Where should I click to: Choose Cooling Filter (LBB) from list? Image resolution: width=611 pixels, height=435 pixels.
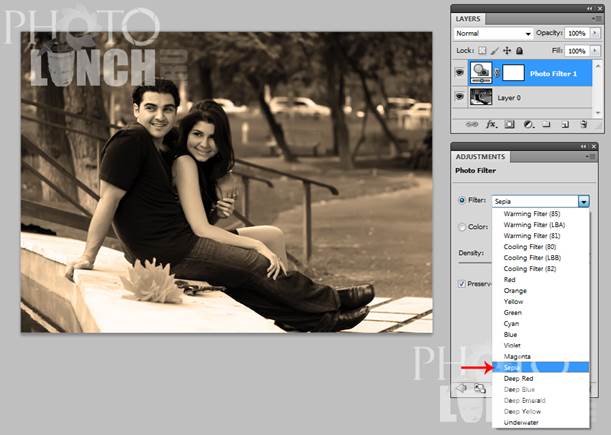click(540, 258)
